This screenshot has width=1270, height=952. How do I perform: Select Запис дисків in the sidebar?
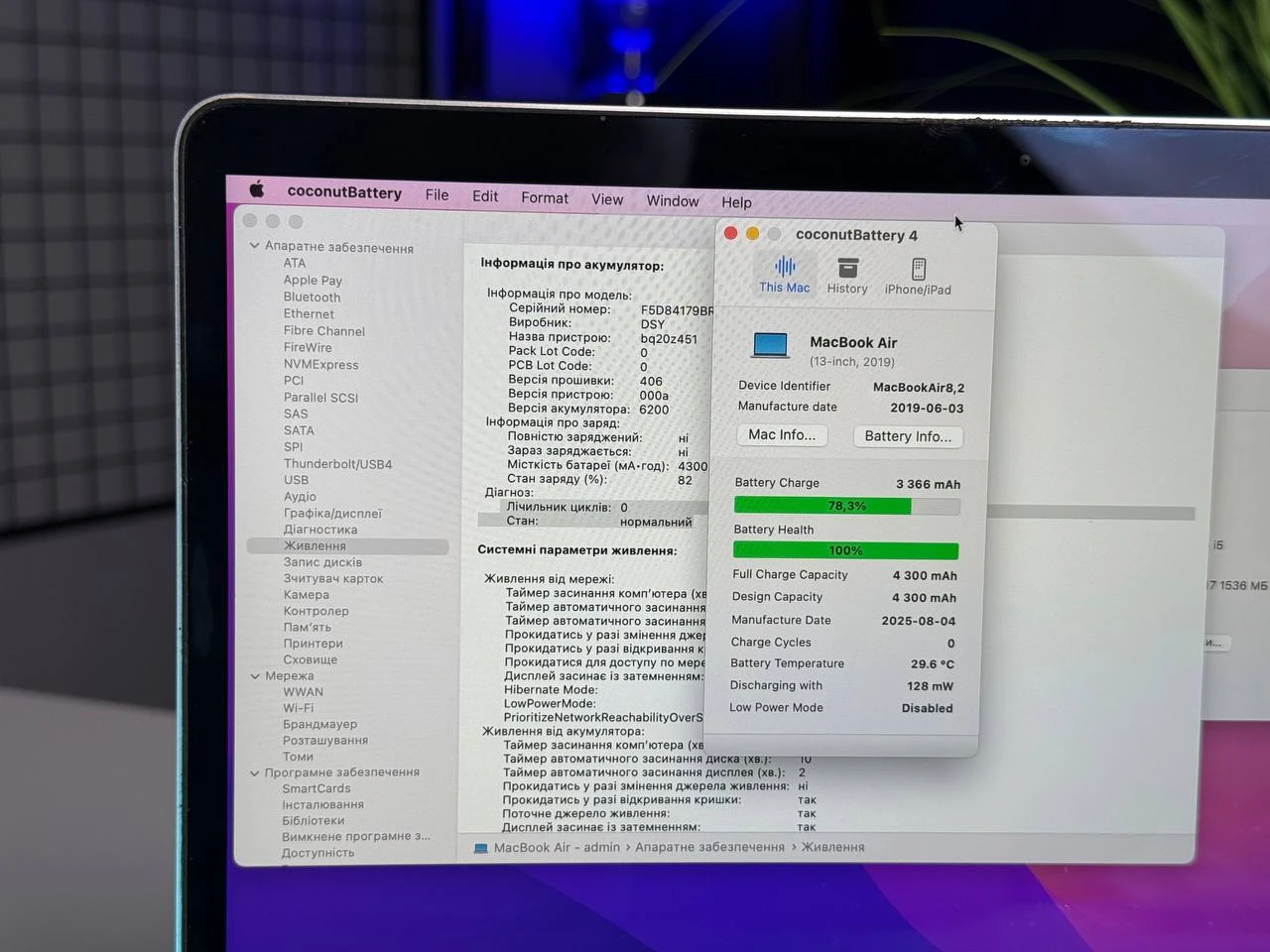click(322, 562)
